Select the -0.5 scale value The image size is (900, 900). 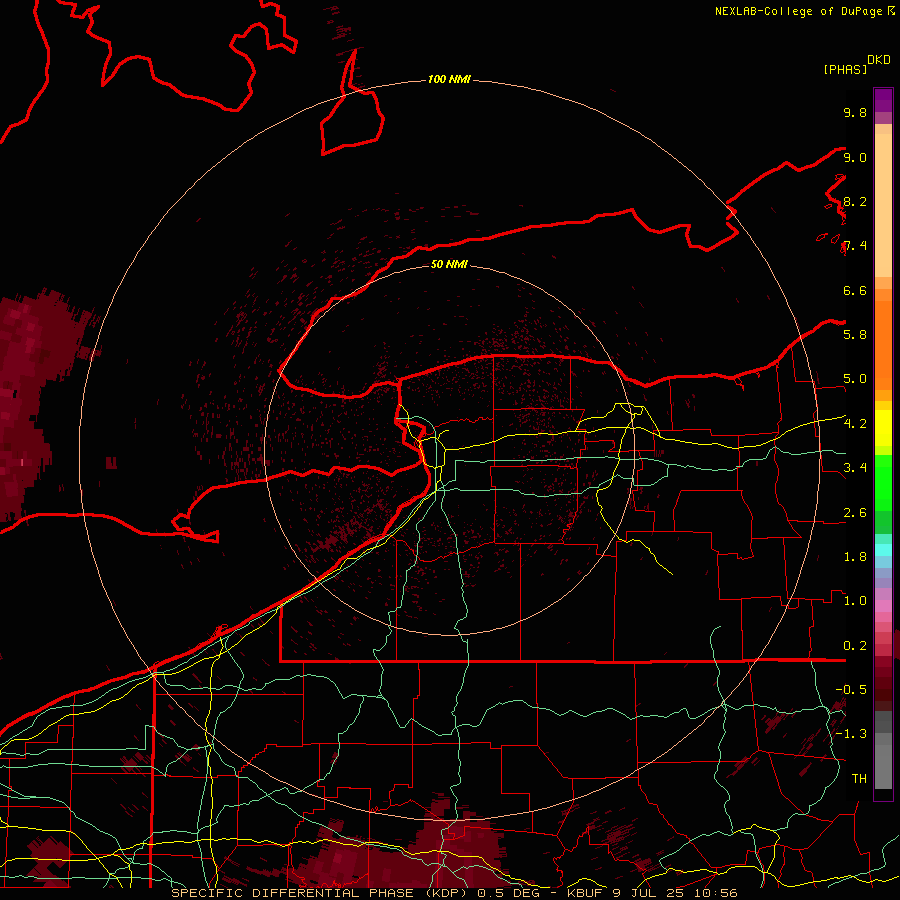tap(851, 690)
